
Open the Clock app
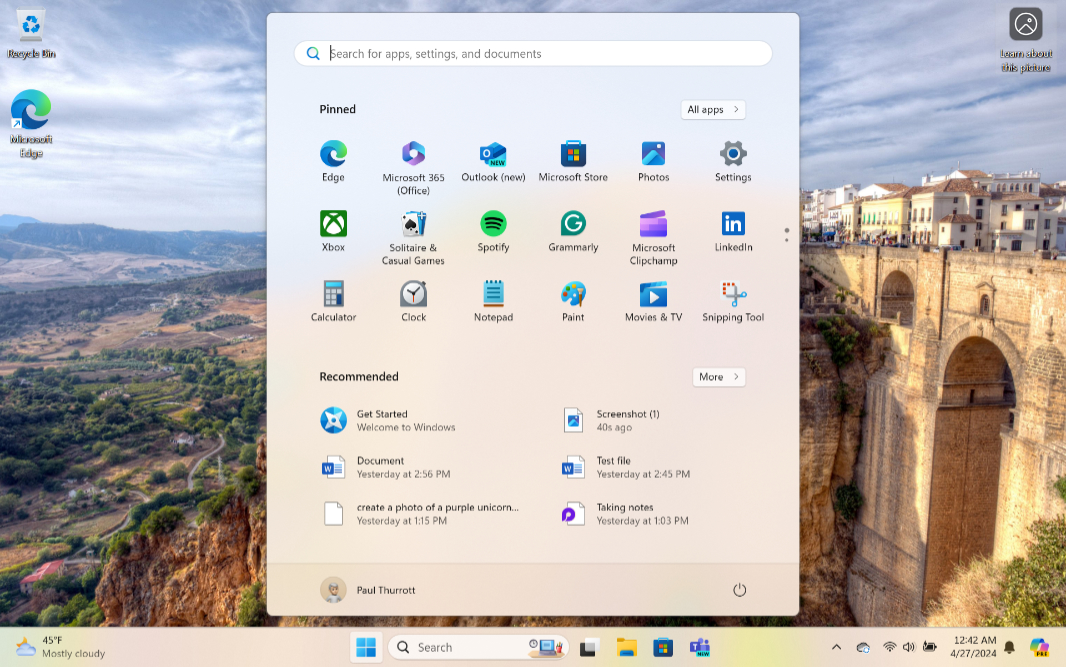coord(413,293)
